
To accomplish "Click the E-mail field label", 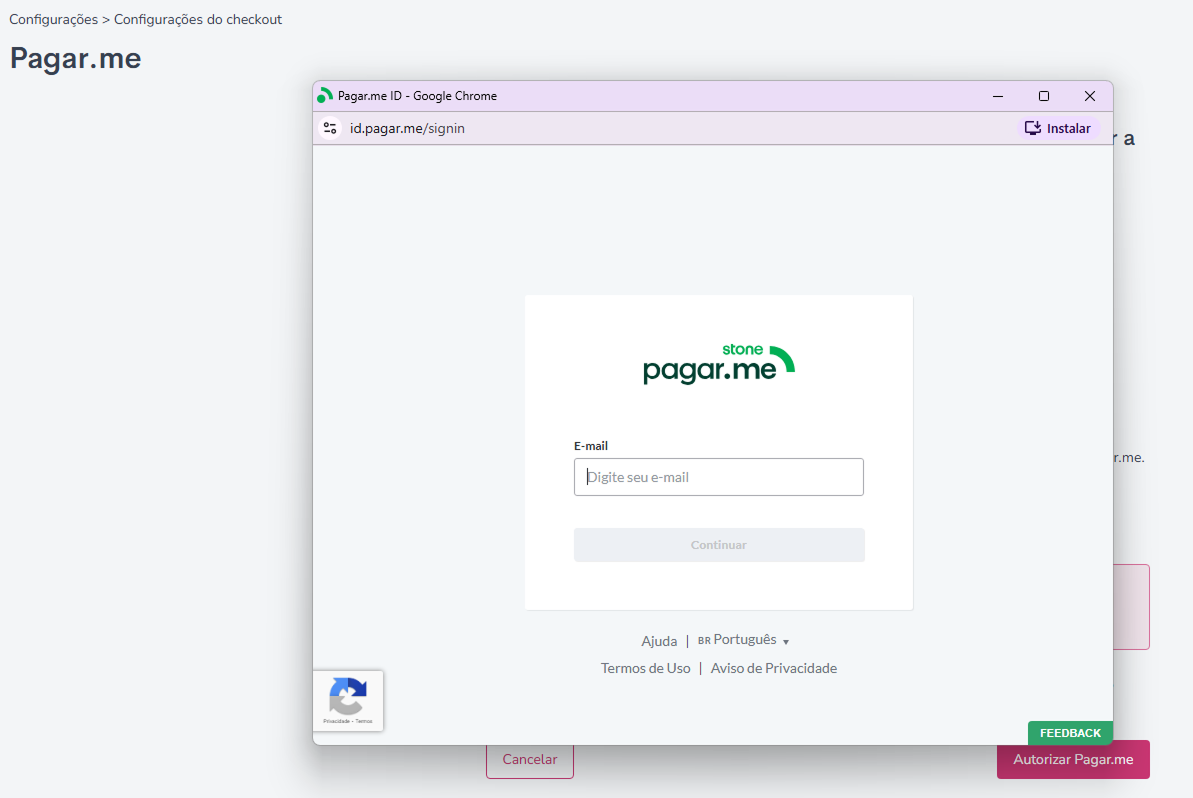I will click(x=590, y=446).
